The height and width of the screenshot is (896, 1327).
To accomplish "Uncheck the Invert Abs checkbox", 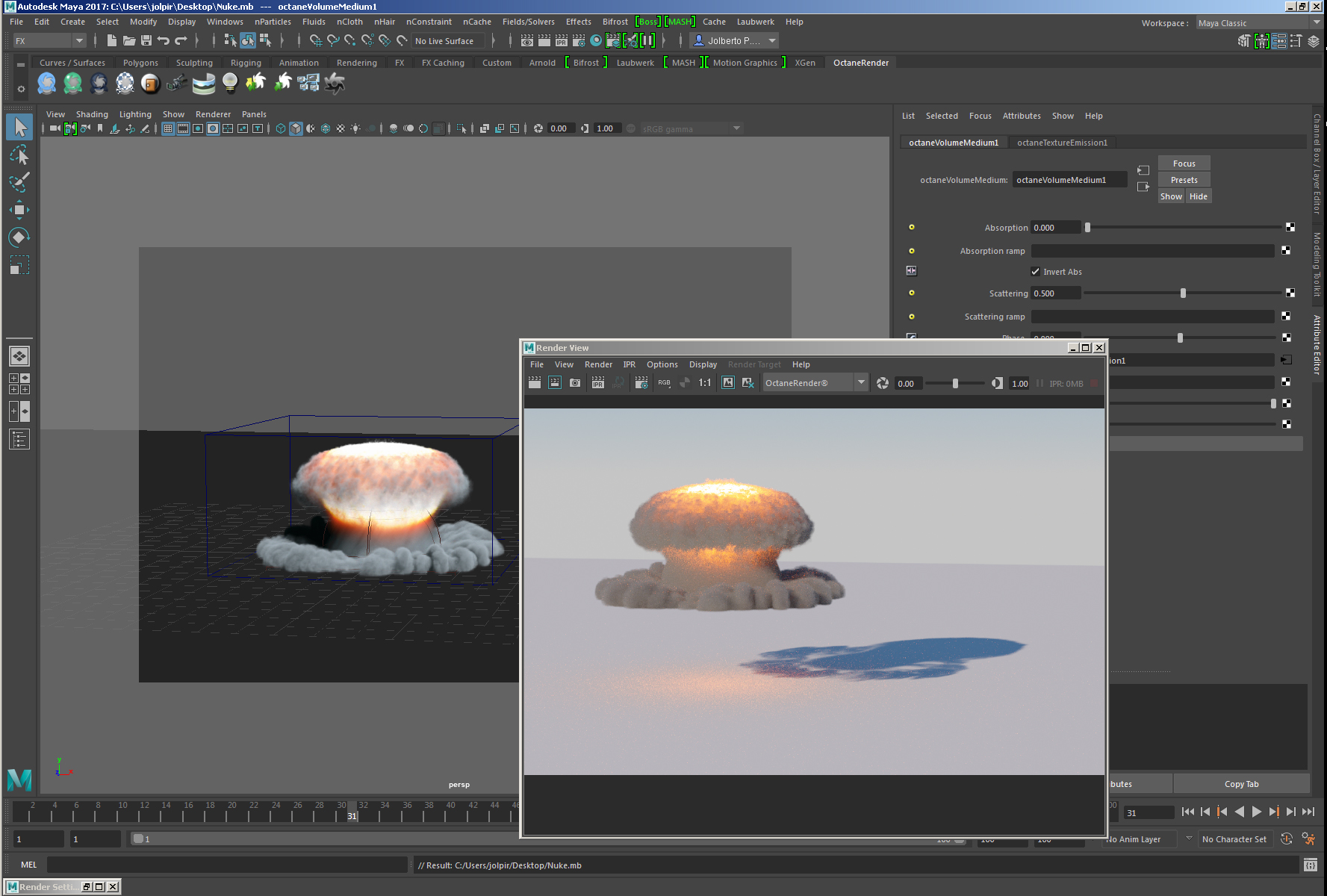I will click(x=1035, y=272).
